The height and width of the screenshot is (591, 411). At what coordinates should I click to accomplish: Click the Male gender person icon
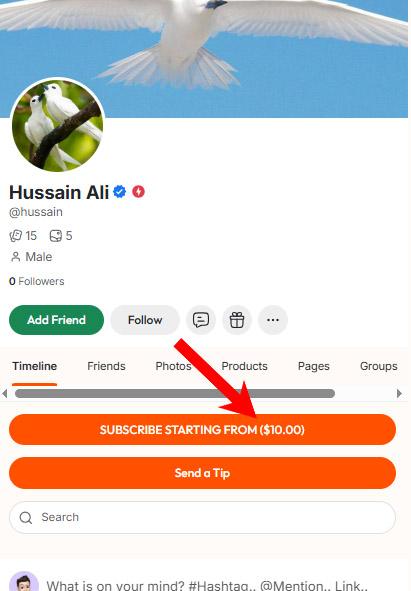pos(15,257)
